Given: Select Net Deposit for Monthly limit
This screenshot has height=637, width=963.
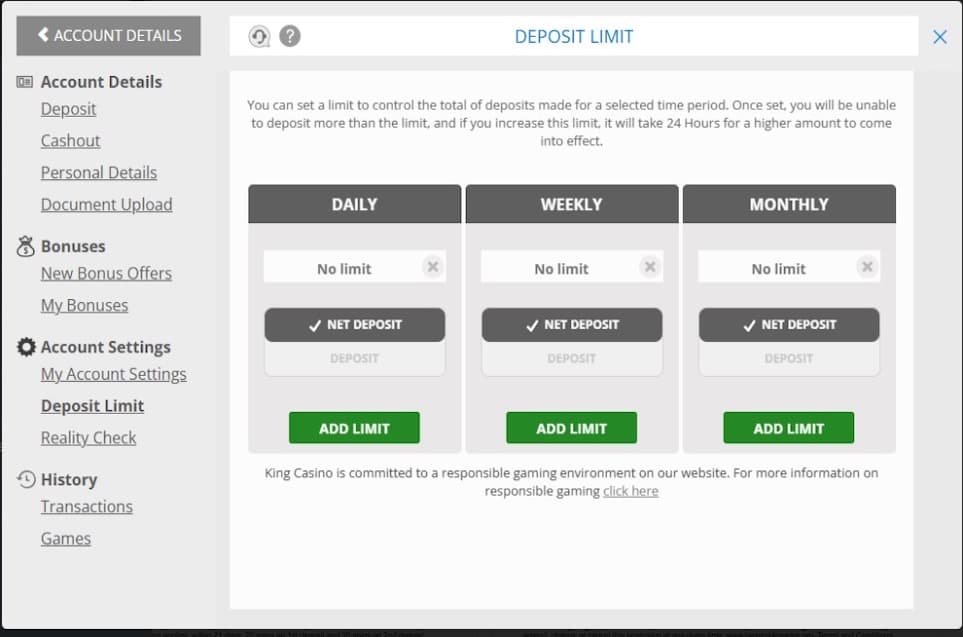Looking at the screenshot, I should tap(789, 325).
